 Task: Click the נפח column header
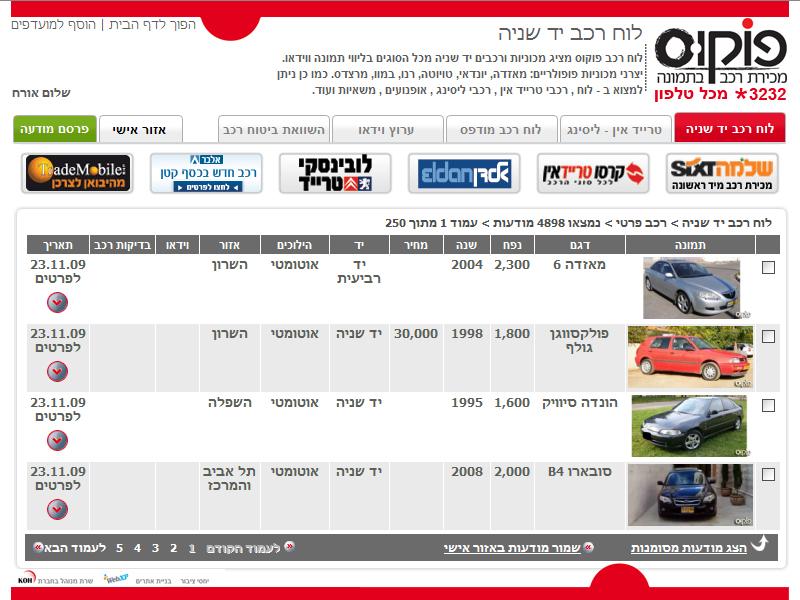(x=512, y=245)
